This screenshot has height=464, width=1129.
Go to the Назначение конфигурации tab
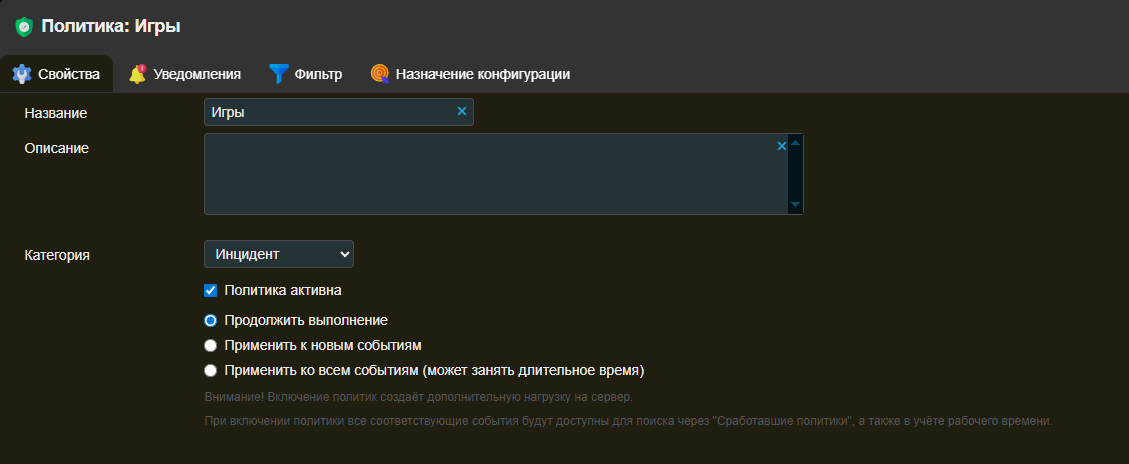point(482,74)
